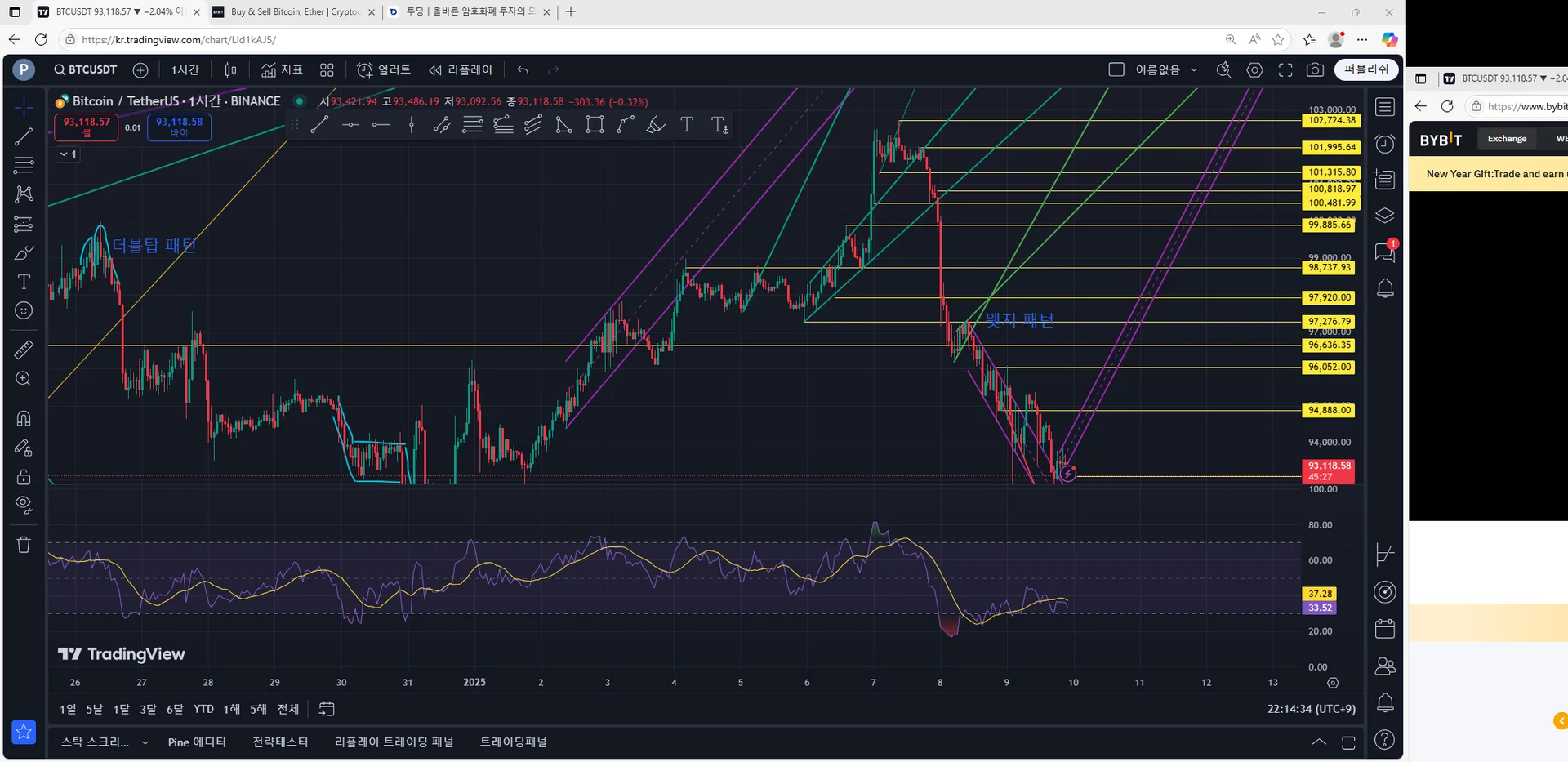
Task: Open the ruler measure tool
Action: [x=24, y=350]
